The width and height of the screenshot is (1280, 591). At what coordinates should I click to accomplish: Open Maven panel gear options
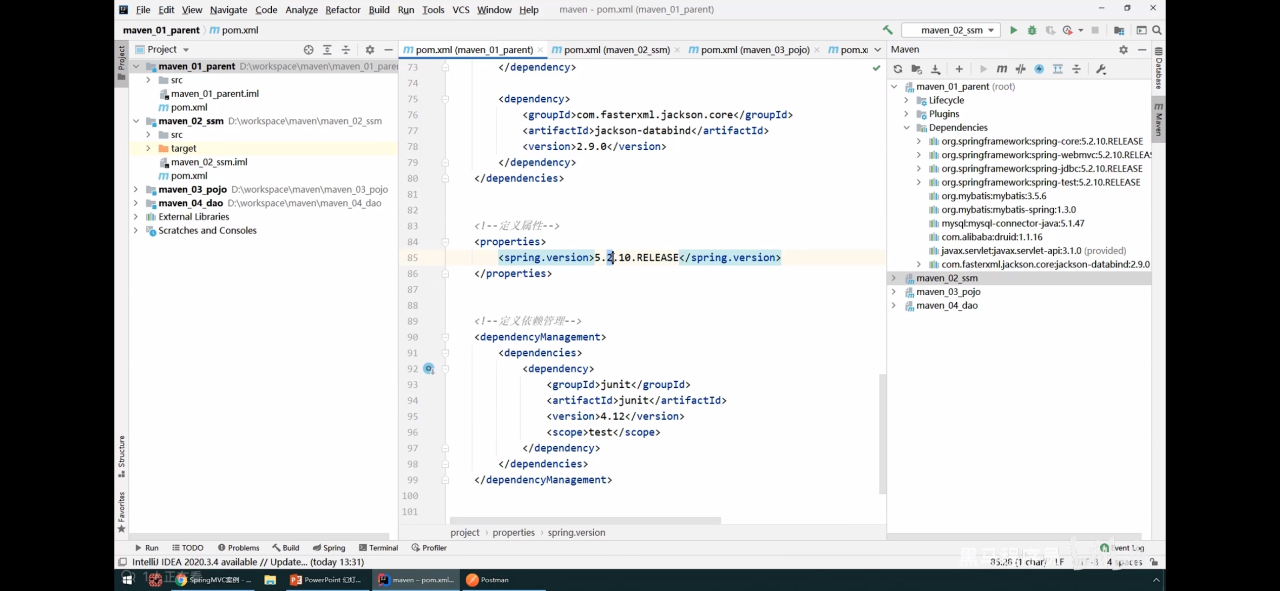pos(1123,49)
